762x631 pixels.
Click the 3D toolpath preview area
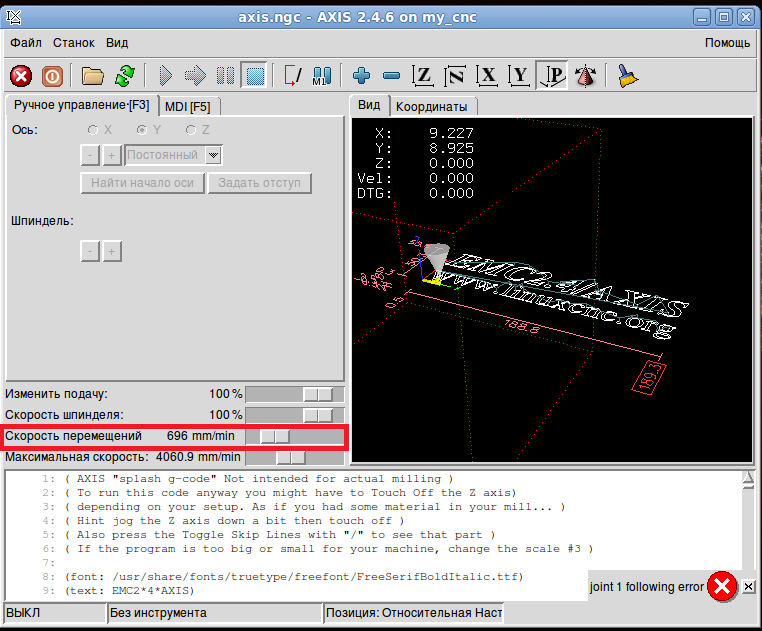point(552,290)
